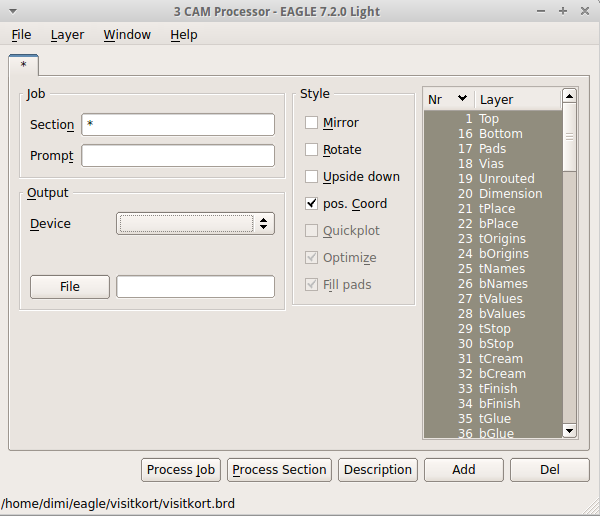Click the File button in Output

click(70, 287)
